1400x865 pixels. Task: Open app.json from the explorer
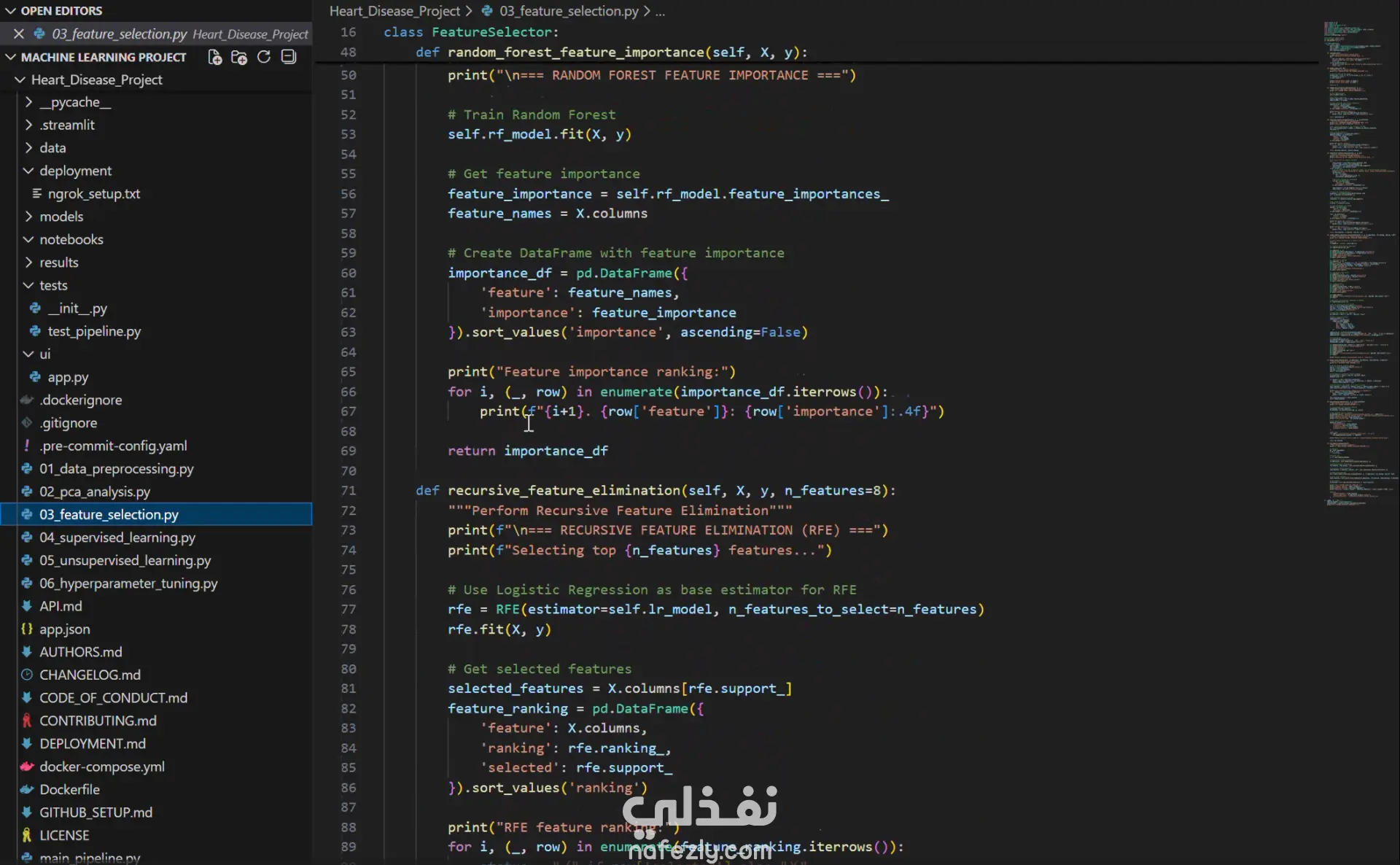click(x=64, y=629)
